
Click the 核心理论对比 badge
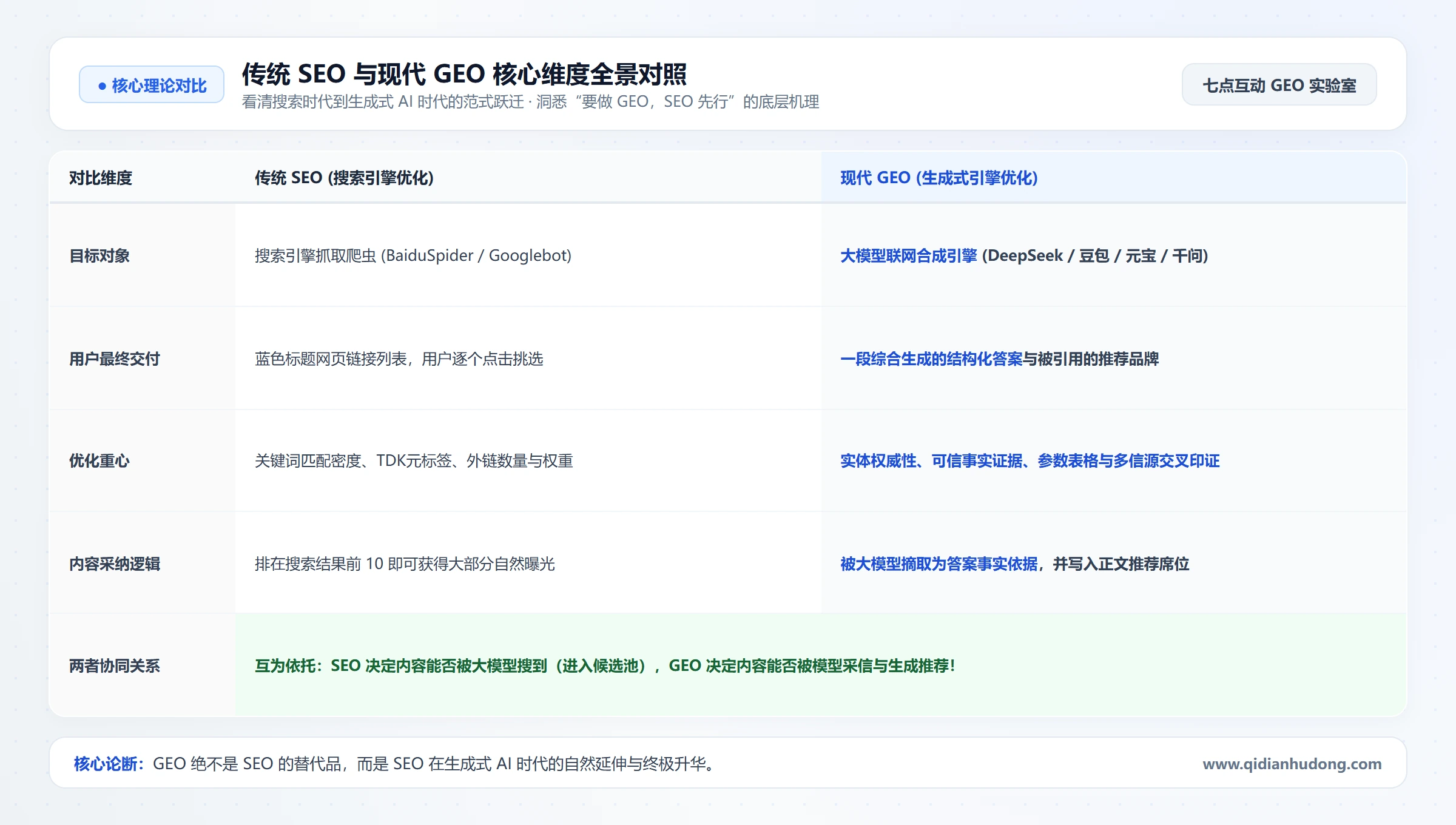pos(152,85)
